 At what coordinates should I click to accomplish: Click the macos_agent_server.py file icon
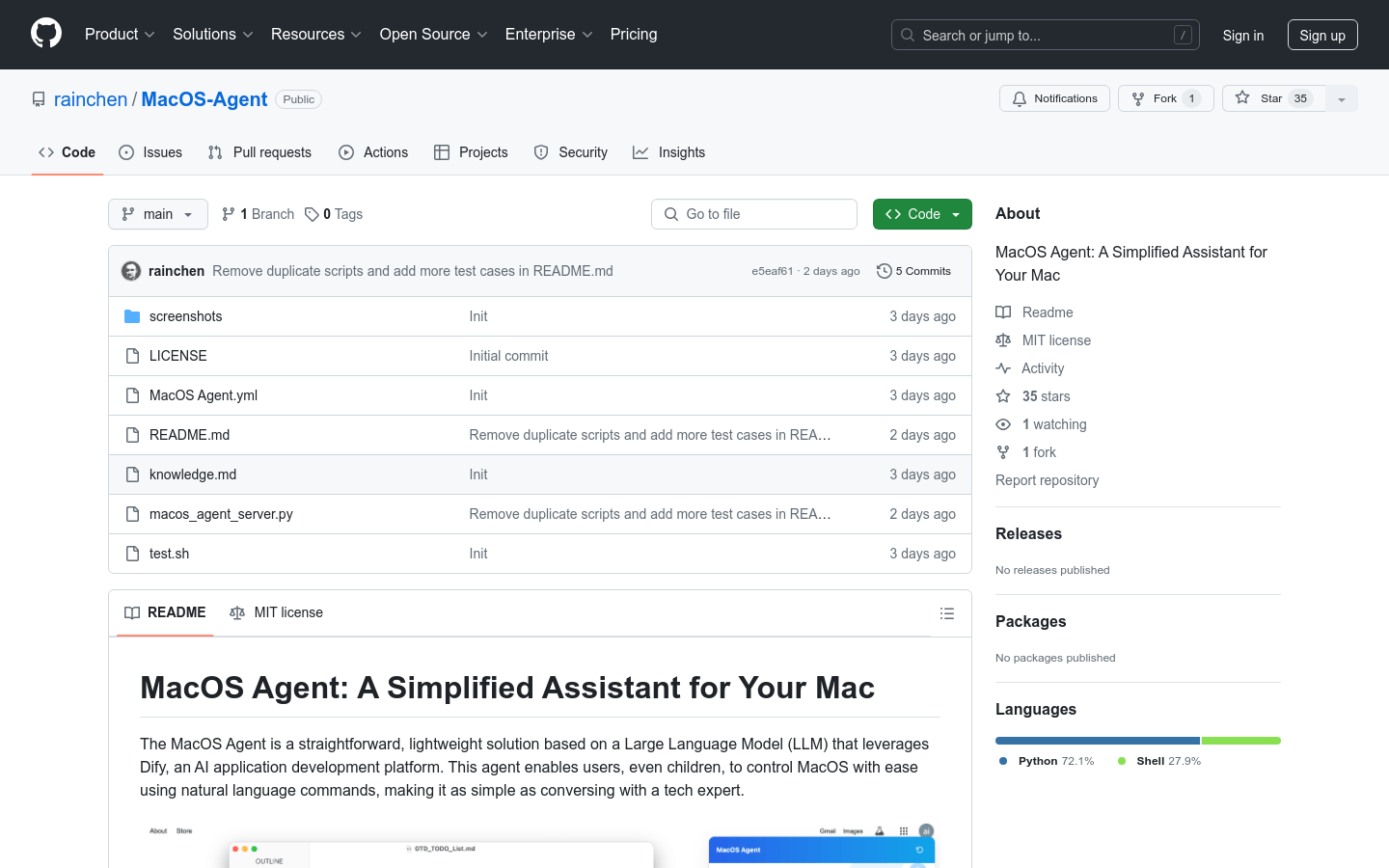click(132, 514)
